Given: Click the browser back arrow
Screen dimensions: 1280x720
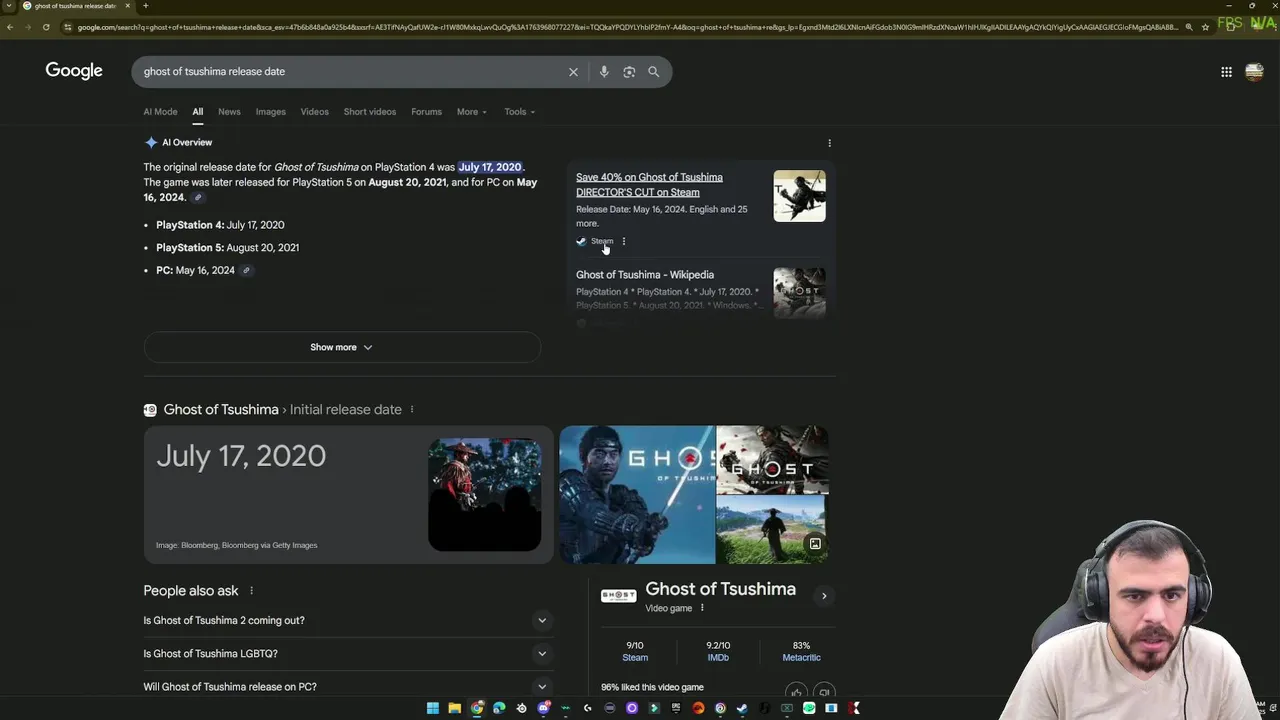Looking at the screenshot, I should point(10,27).
